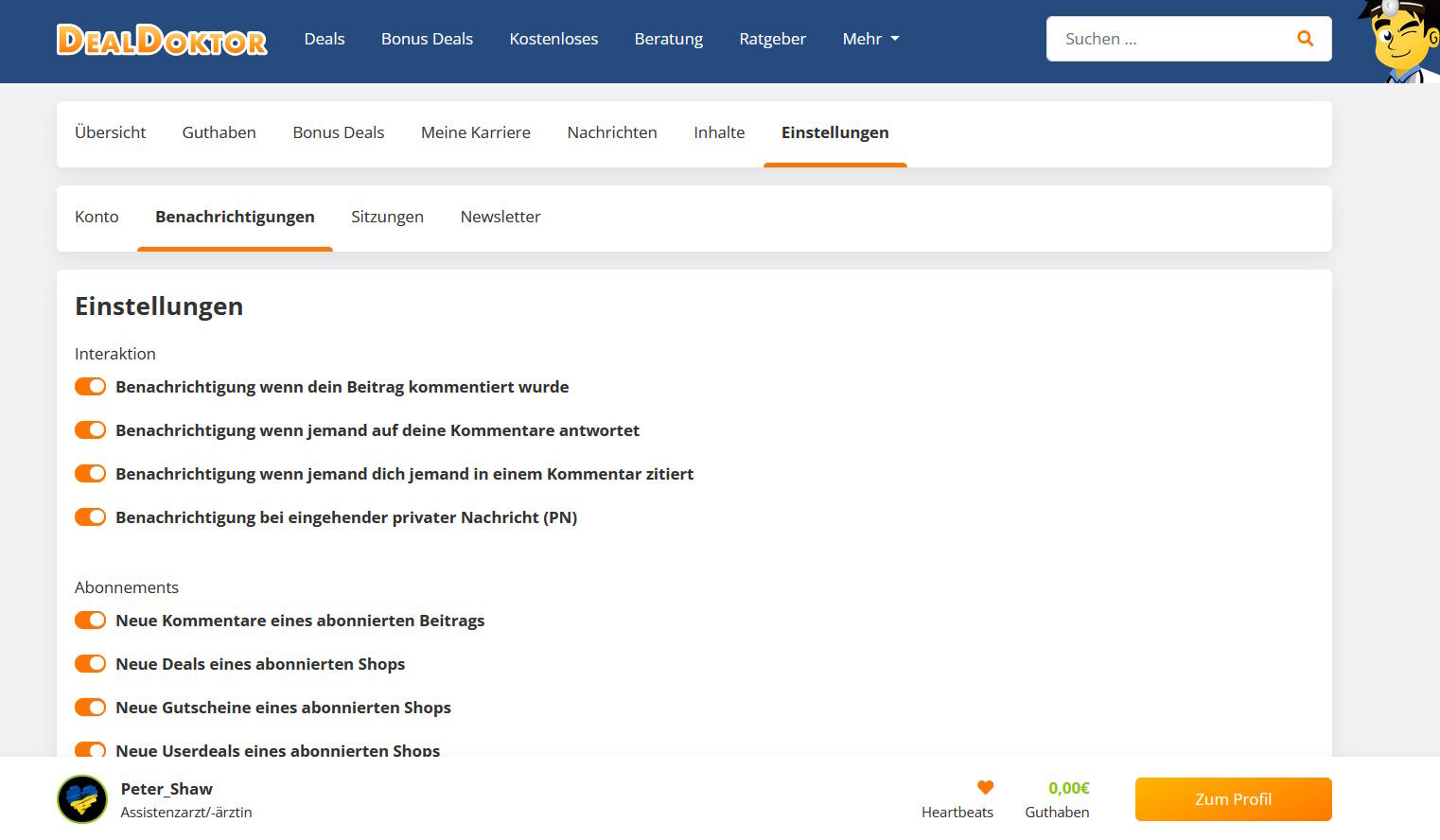The width and height of the screenshot is (1440, 840).
Task: Click the search magnifier icon
Action: (1306, 39)
